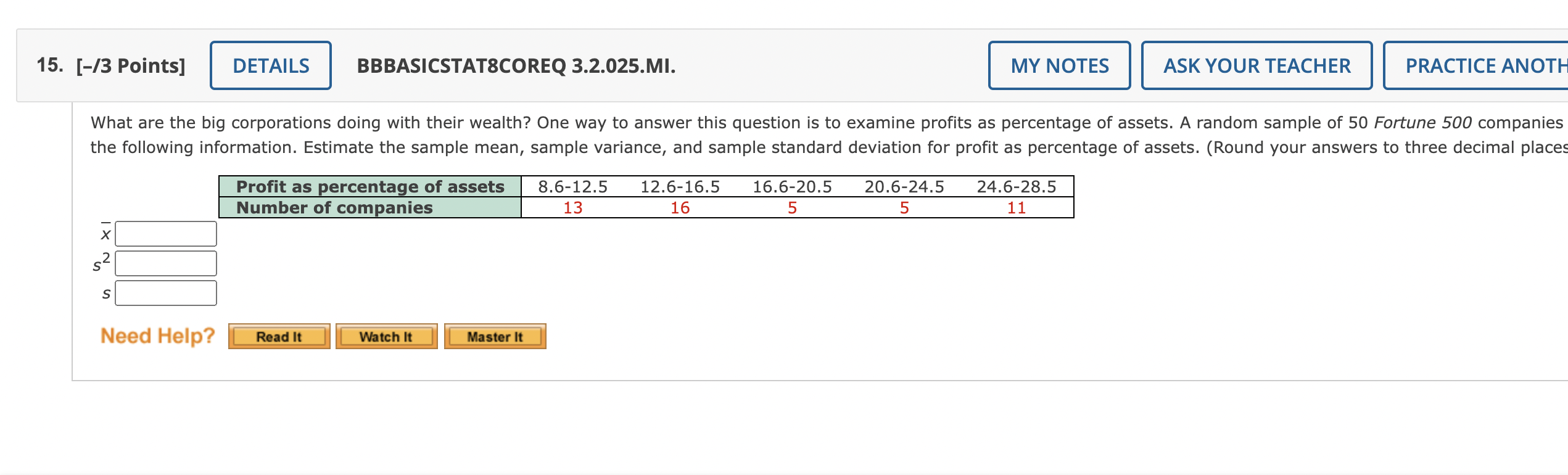Click the sample variance s² answer field
Screen dimensions: 1568x475
point(165,263)
